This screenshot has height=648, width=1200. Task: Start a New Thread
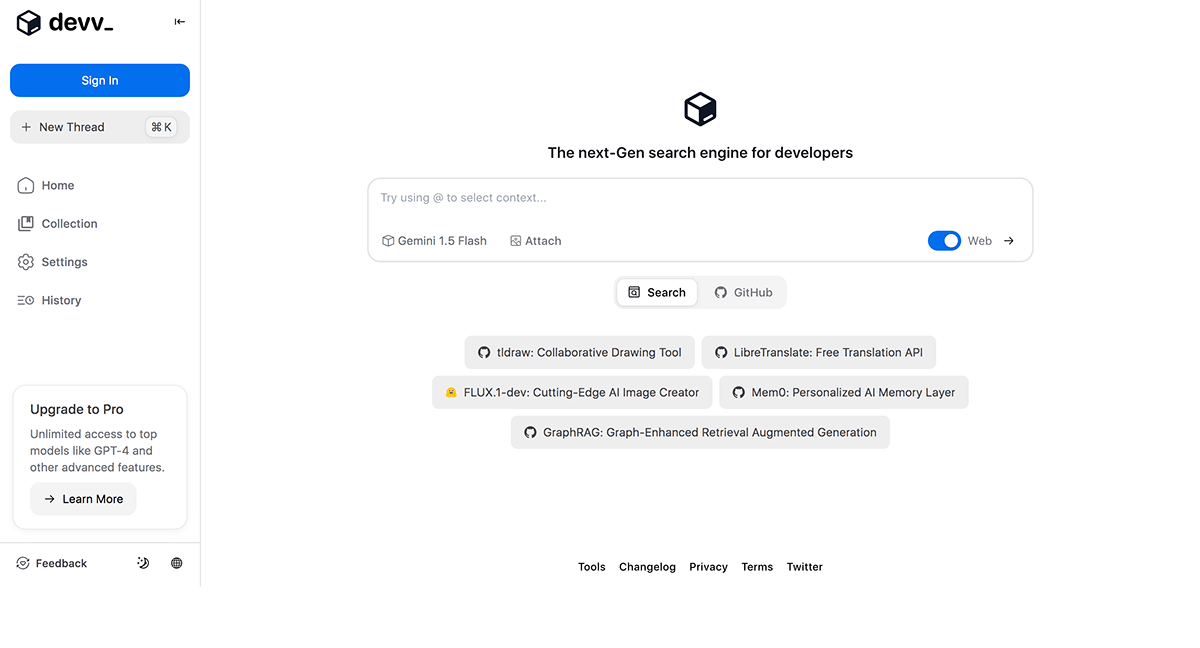coord(100,127)
